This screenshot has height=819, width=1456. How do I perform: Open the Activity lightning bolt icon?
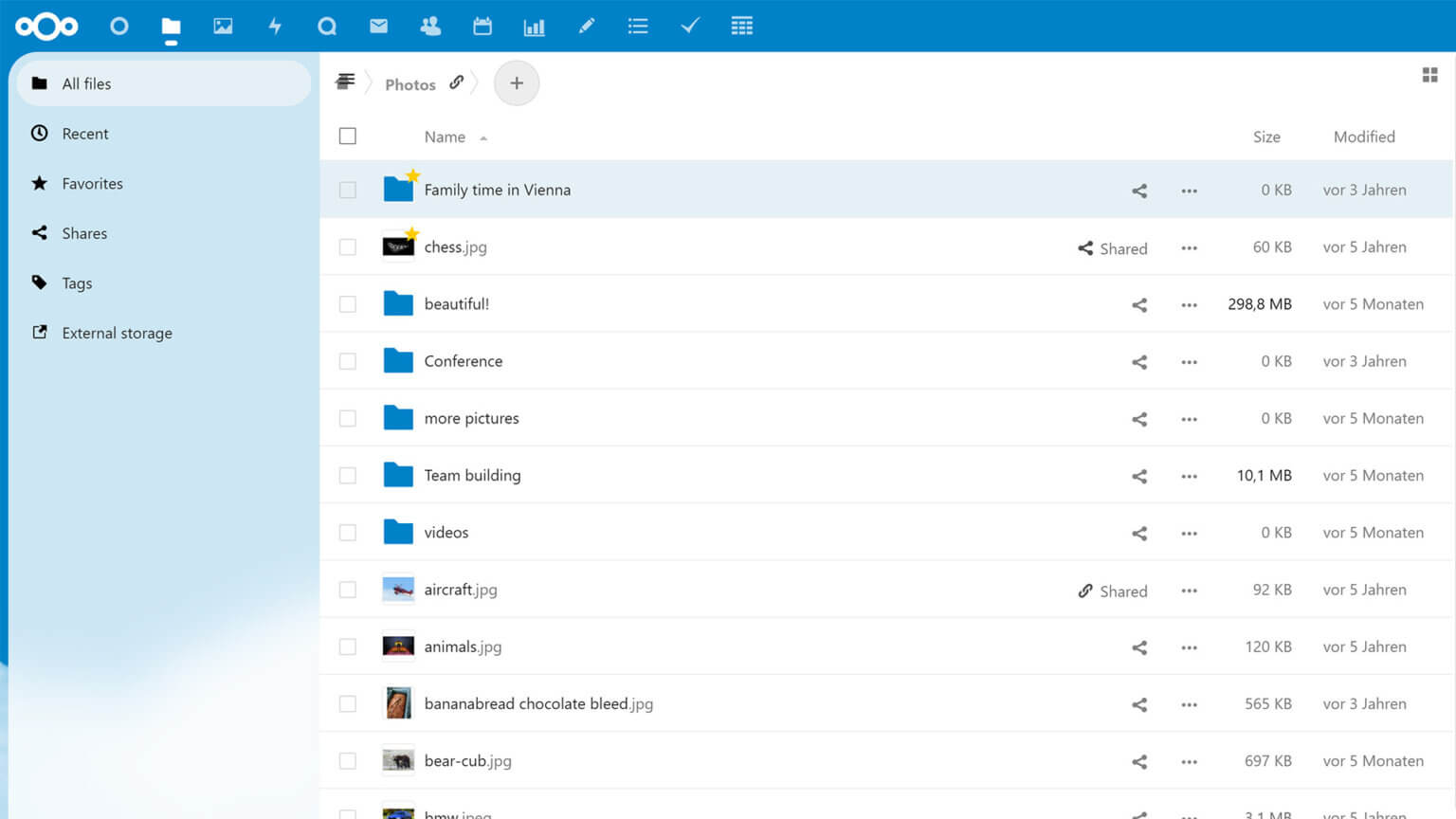tap(275, 27)
